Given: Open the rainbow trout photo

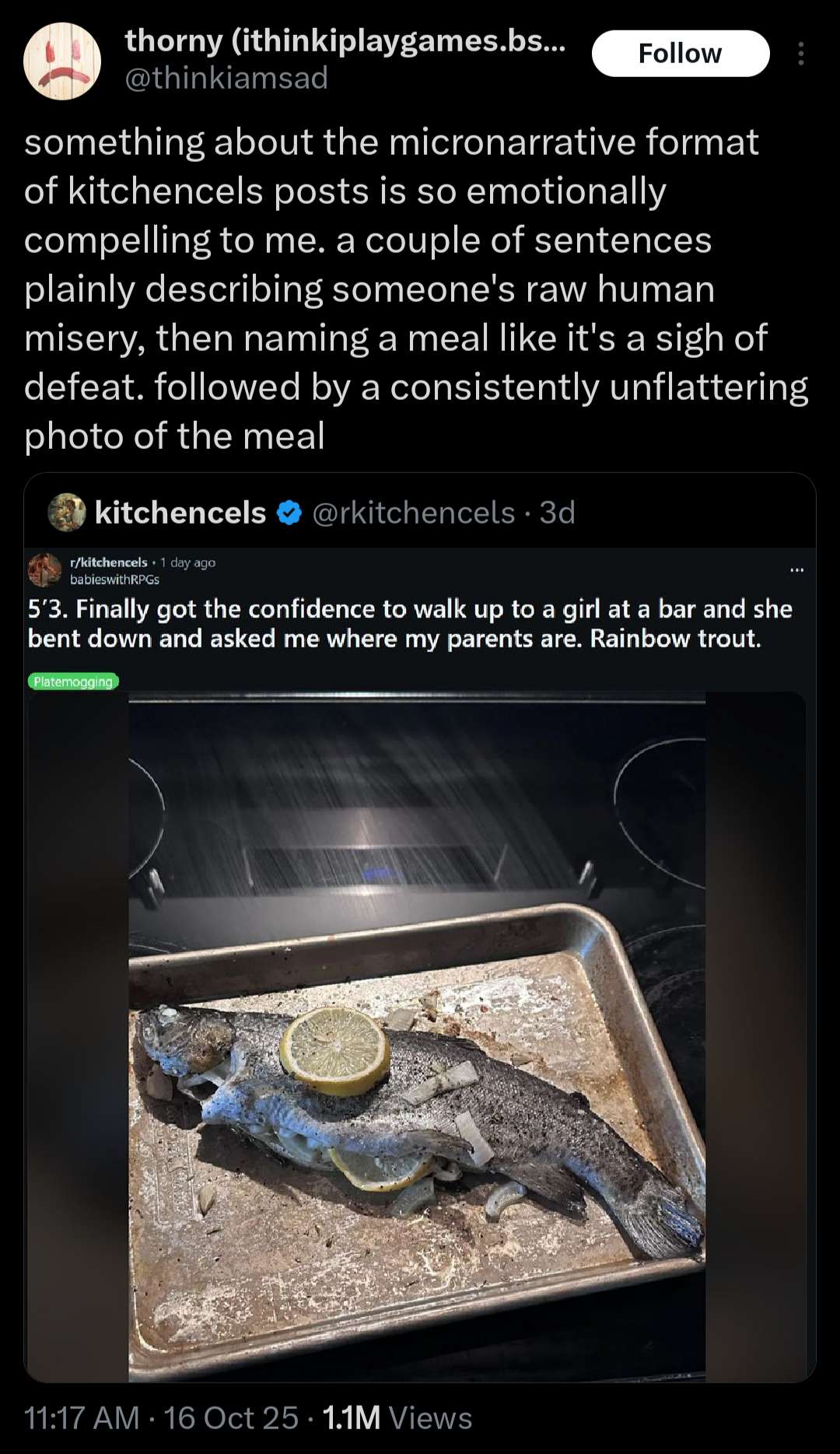Looking at the screenshot, I should coord(417,1035).
